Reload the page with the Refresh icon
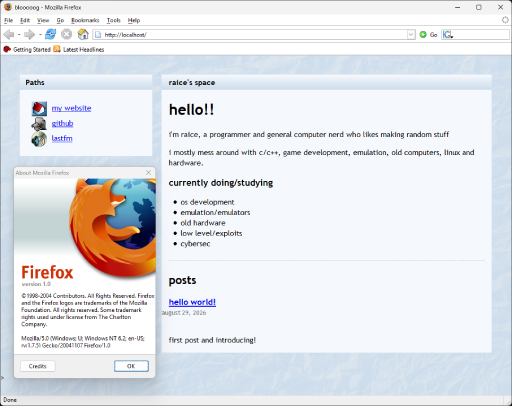Screen dimensions: 512x406 click(x=51, y=34)
